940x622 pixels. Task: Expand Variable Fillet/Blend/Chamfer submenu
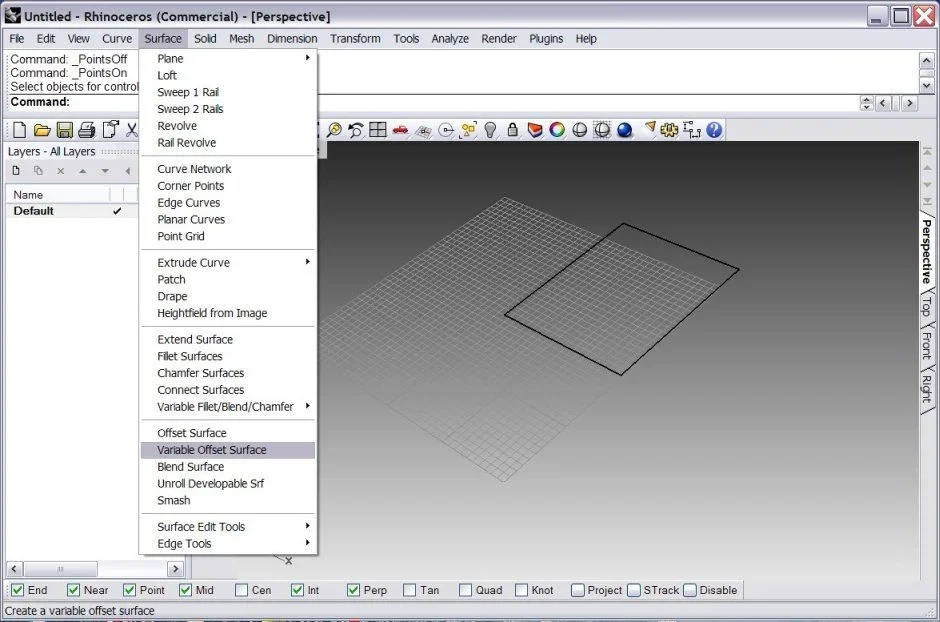tap(228, 406)
